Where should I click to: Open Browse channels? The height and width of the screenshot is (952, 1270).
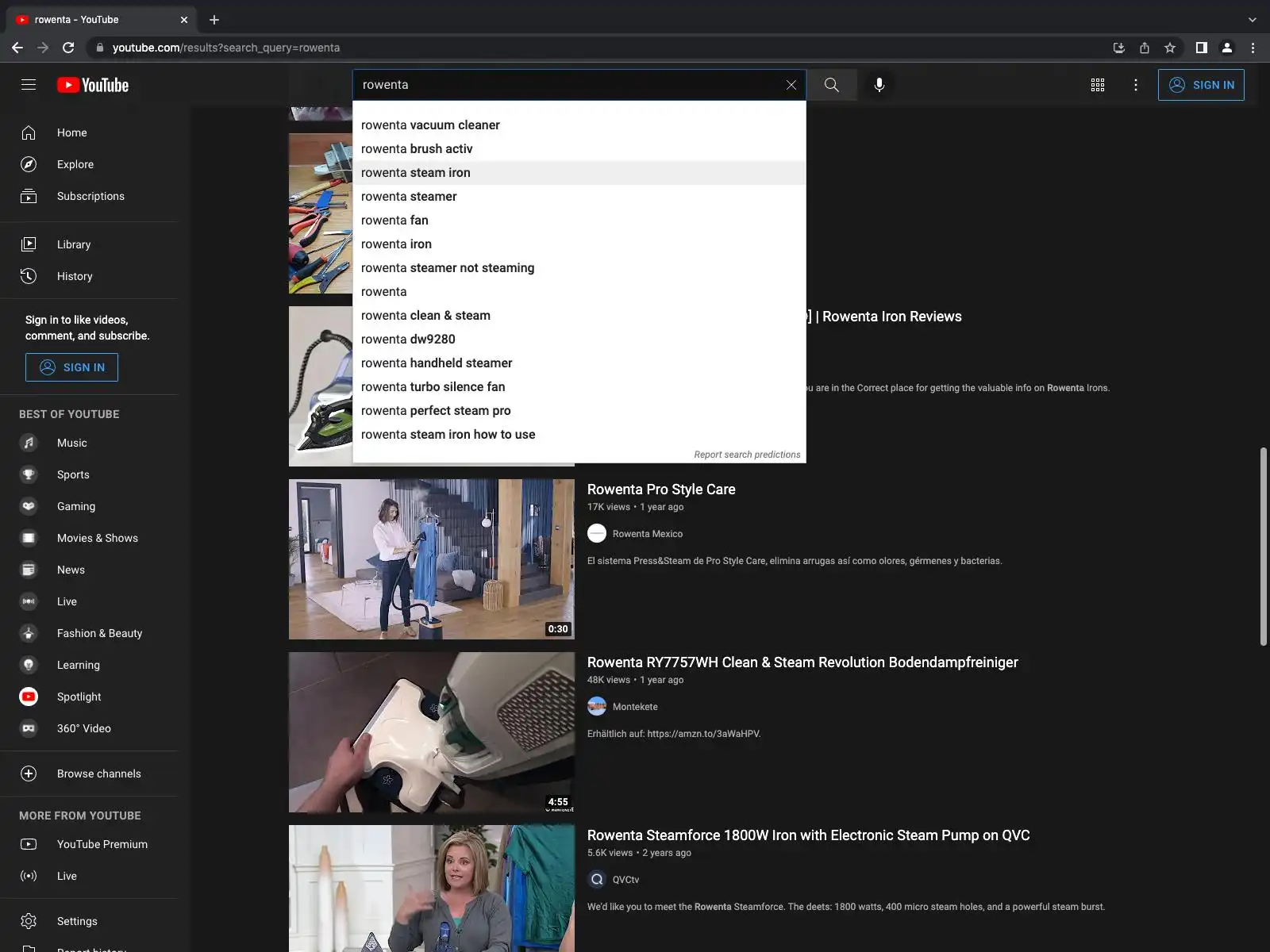[x=89, y=773]
